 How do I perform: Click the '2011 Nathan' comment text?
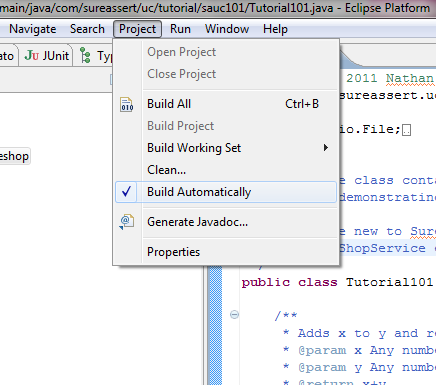click(x=390, y=78)
